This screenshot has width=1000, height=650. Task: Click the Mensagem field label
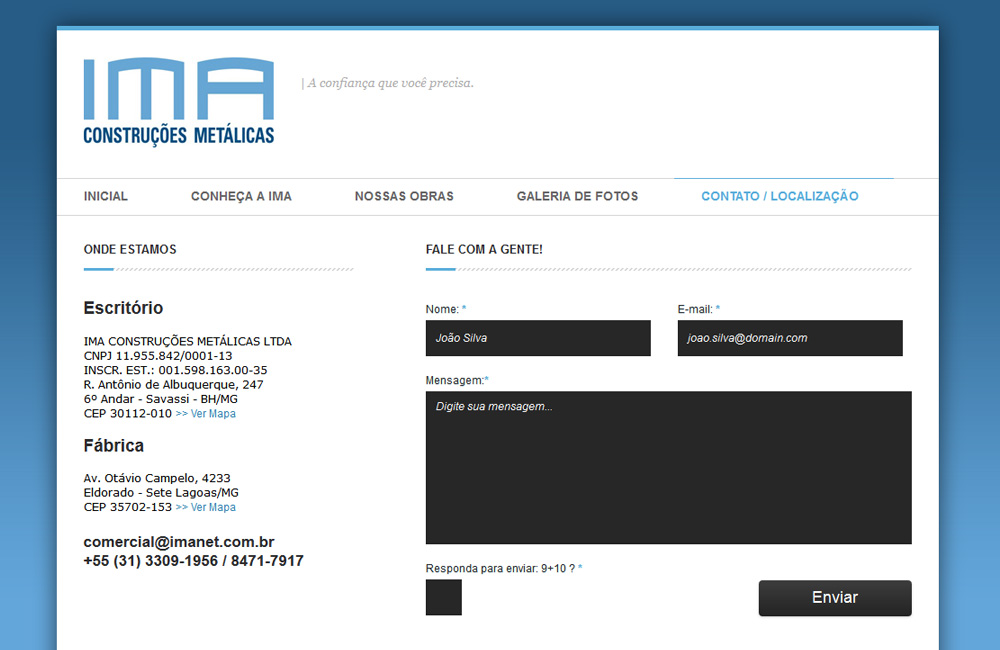(x=455, y=380)
